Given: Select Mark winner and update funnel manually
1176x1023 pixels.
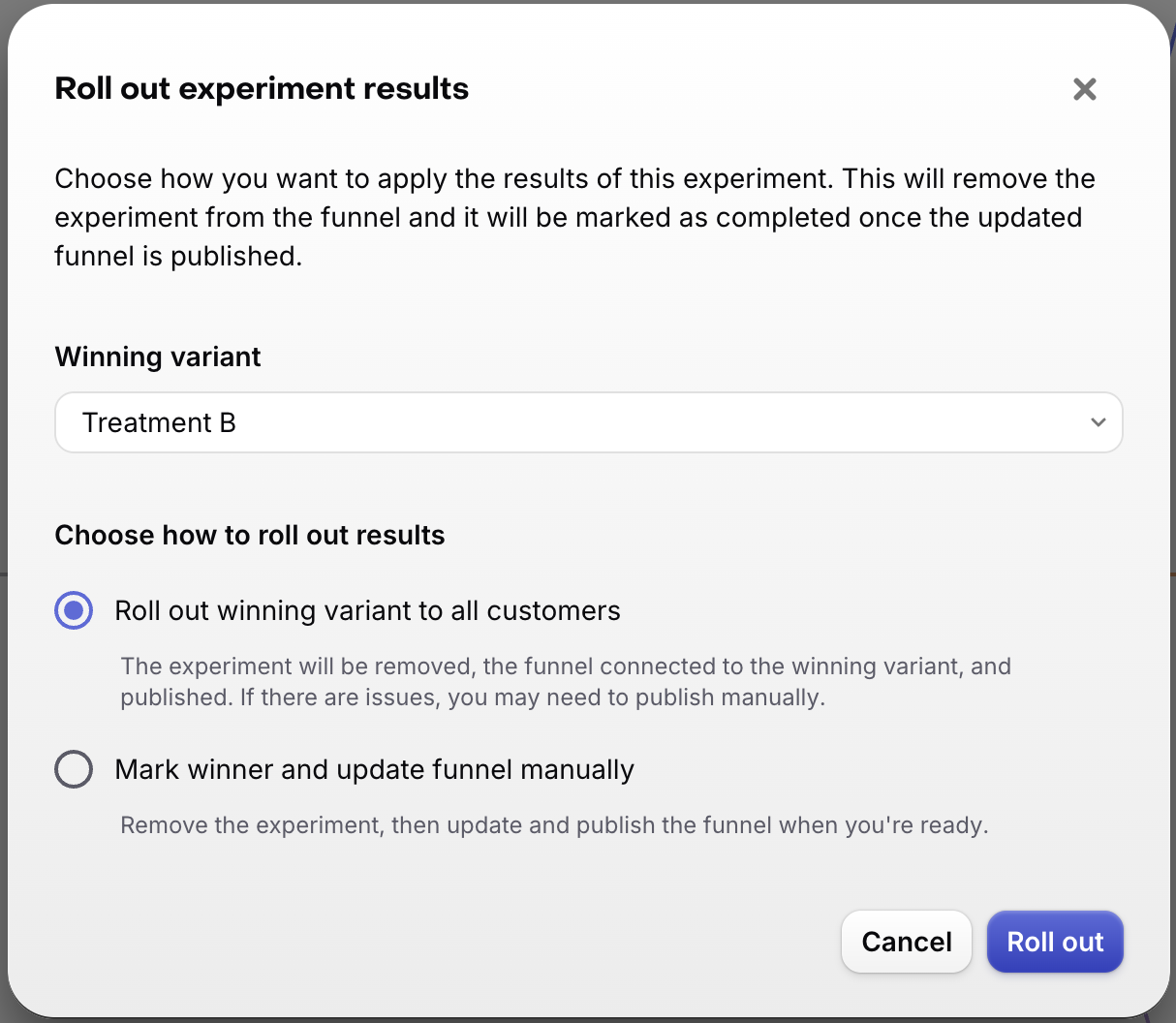Looking at the screenshot, I should point(74,769).
